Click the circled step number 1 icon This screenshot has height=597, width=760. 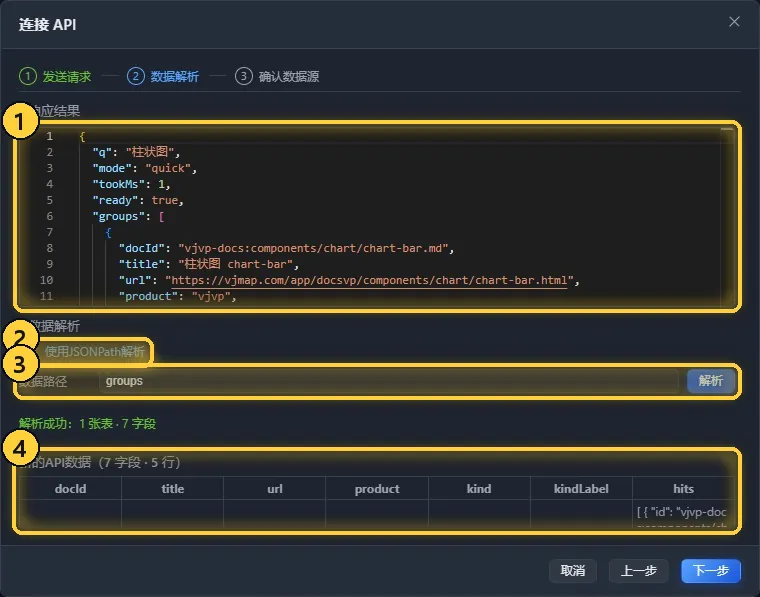coord(28,76)
